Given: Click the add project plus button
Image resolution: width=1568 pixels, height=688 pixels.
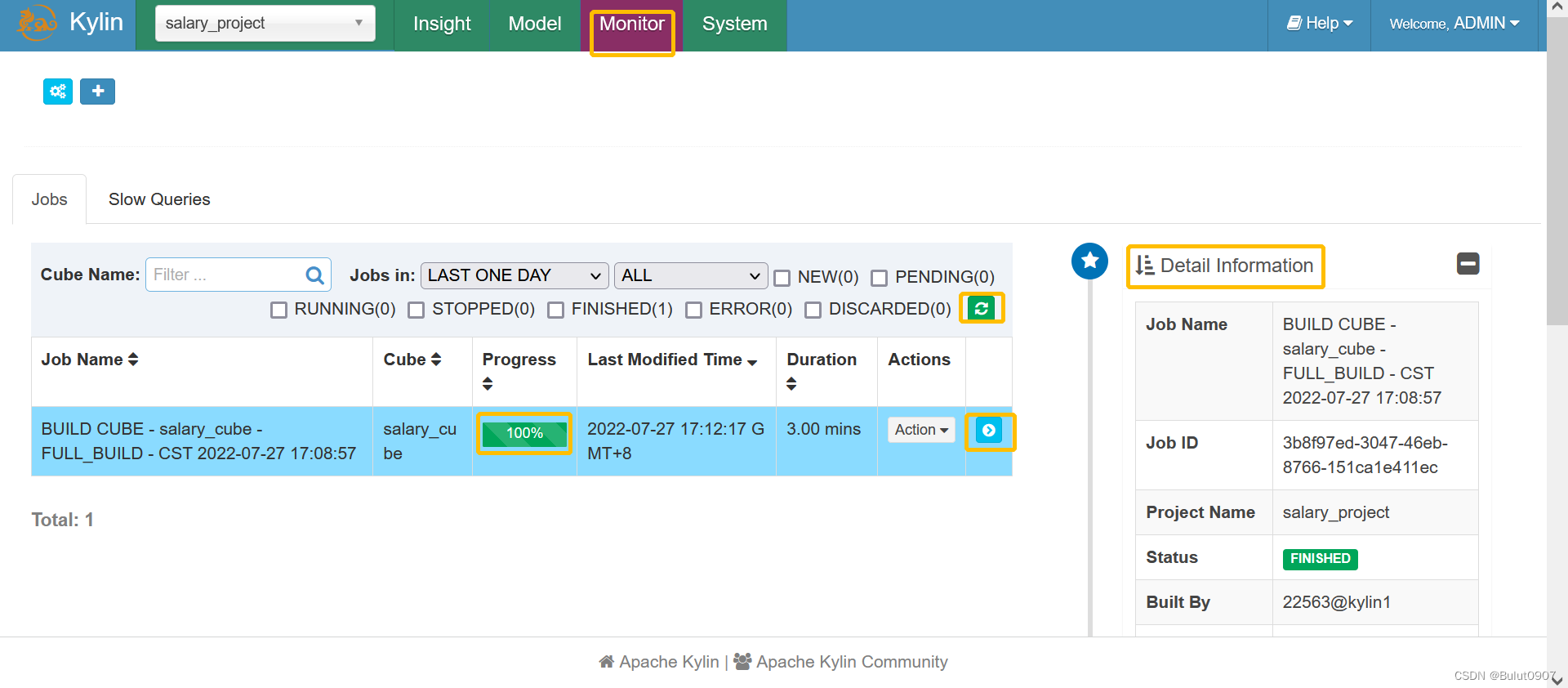Looking at the screenshot, I should [x=97, y=92].
